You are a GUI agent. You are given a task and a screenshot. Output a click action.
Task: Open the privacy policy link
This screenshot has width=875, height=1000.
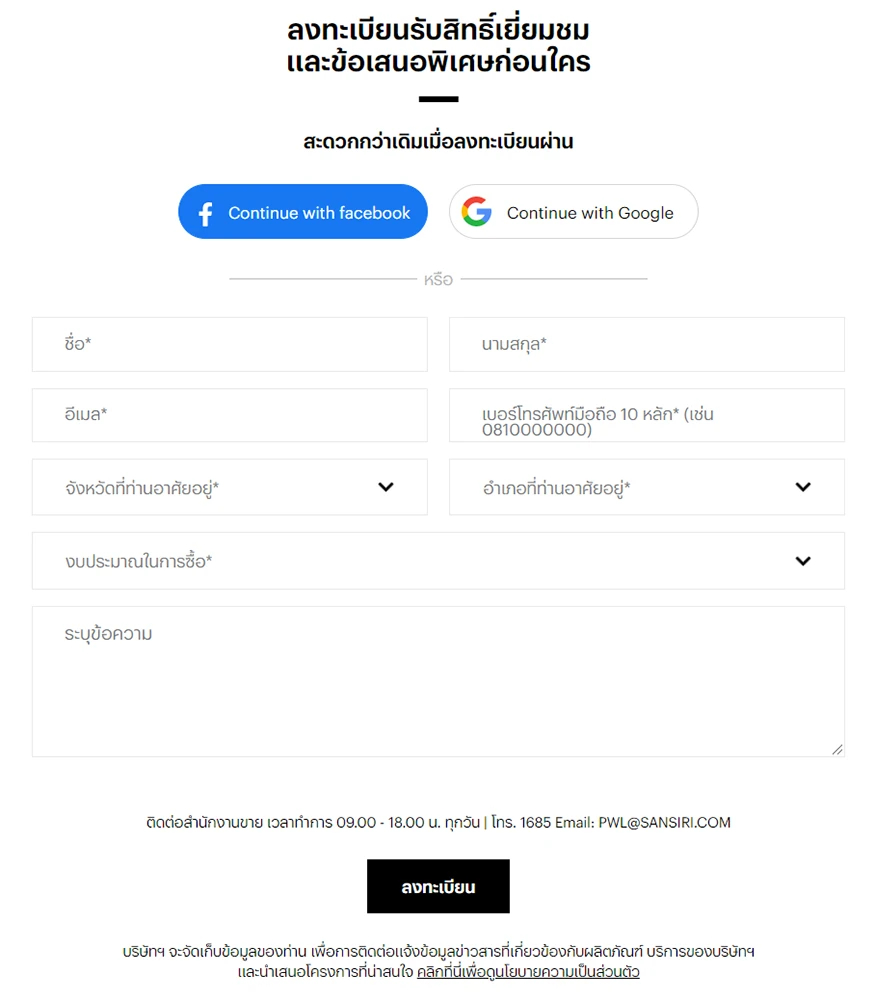pyautogui.click(x=528, y=972)
